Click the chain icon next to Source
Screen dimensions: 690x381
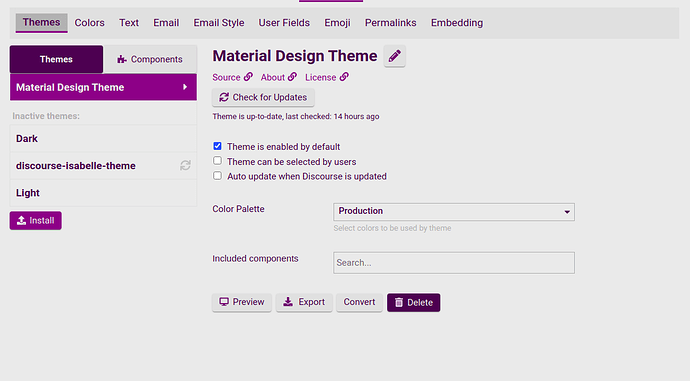pos(248,77)
